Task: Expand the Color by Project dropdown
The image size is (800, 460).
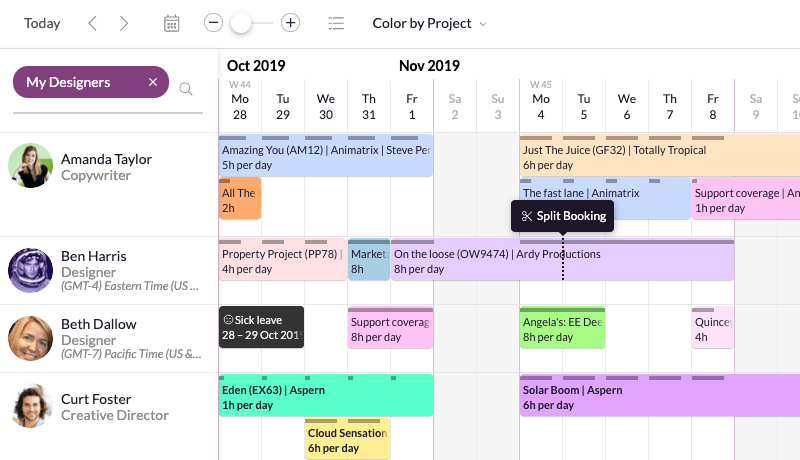Action: (429, 23)
